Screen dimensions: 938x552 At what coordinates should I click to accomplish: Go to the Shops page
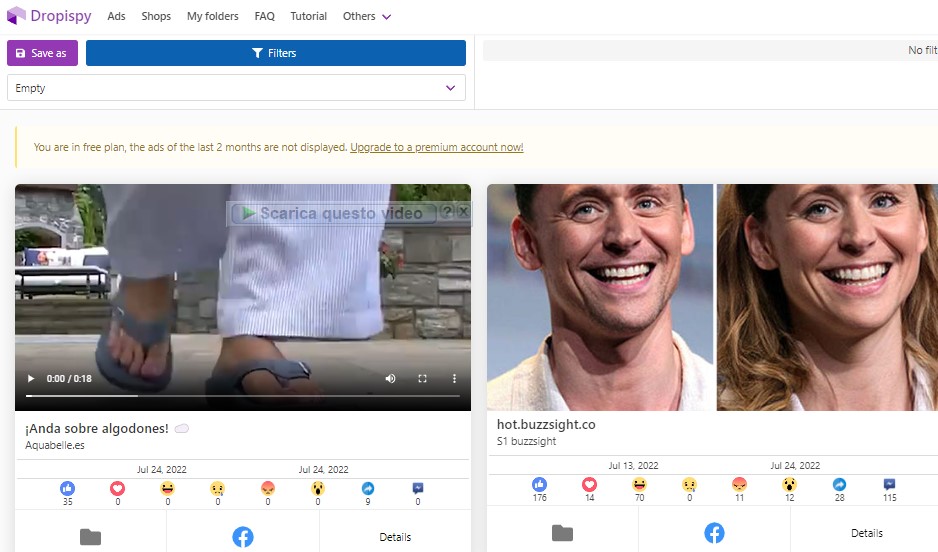pyautogui.click(x=156, y=16)
